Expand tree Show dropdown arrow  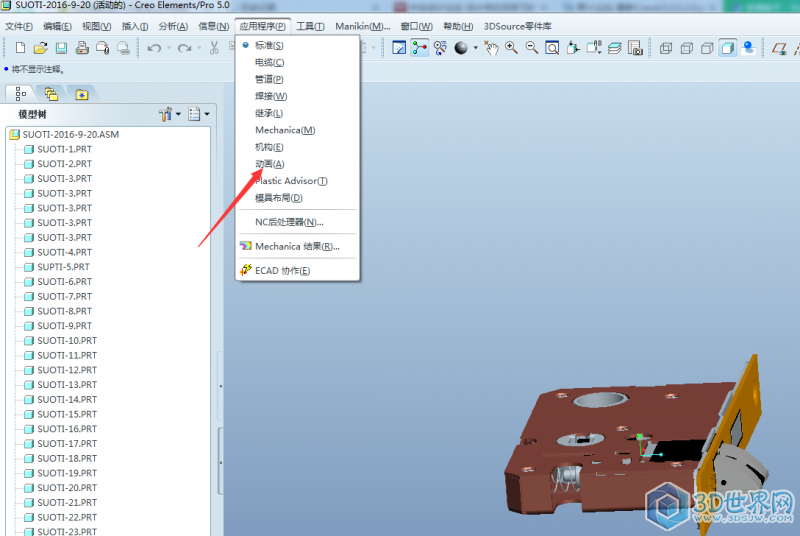[207, 114]
